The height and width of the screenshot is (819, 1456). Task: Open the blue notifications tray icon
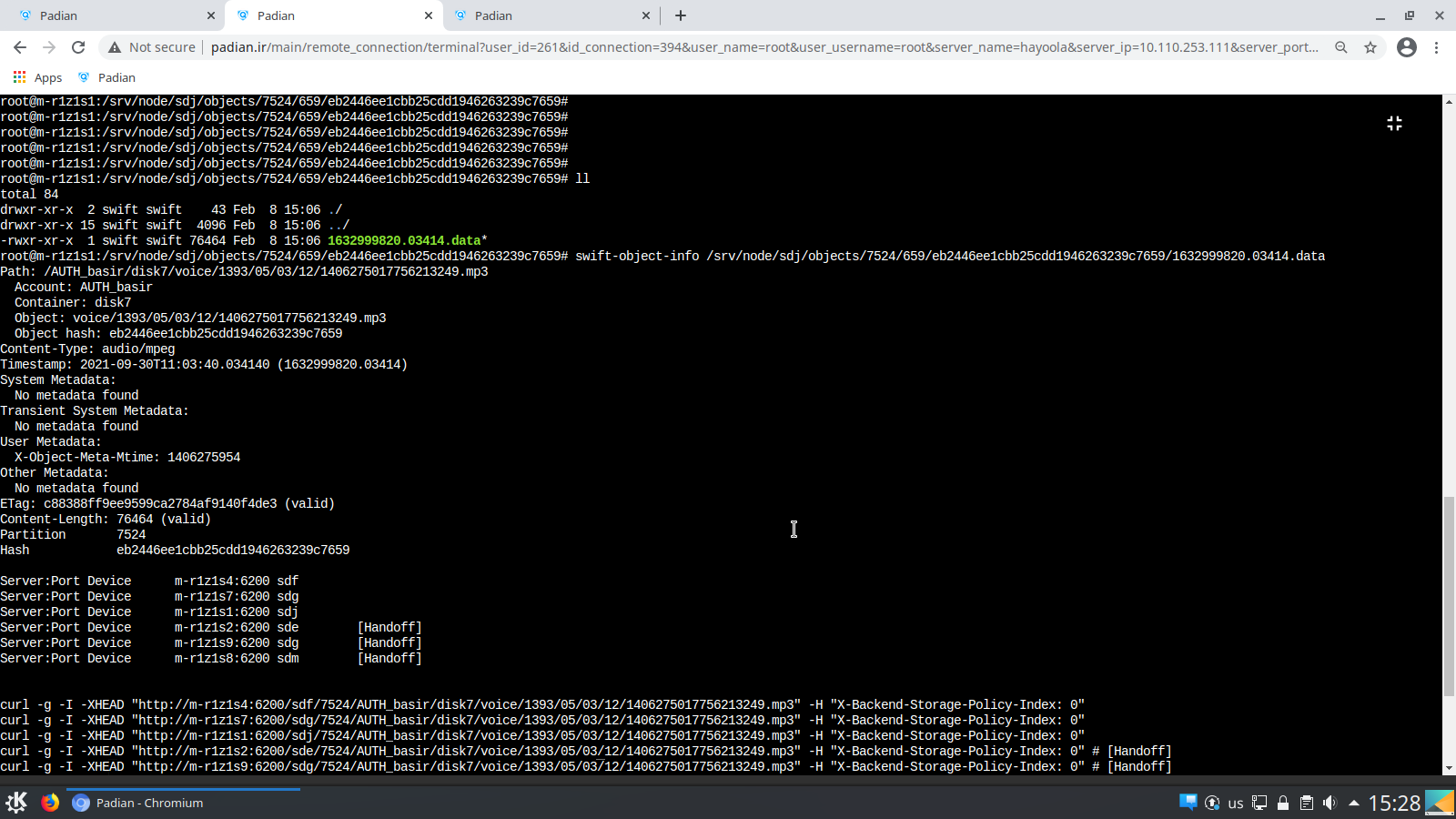click(x=1188, y=803)
